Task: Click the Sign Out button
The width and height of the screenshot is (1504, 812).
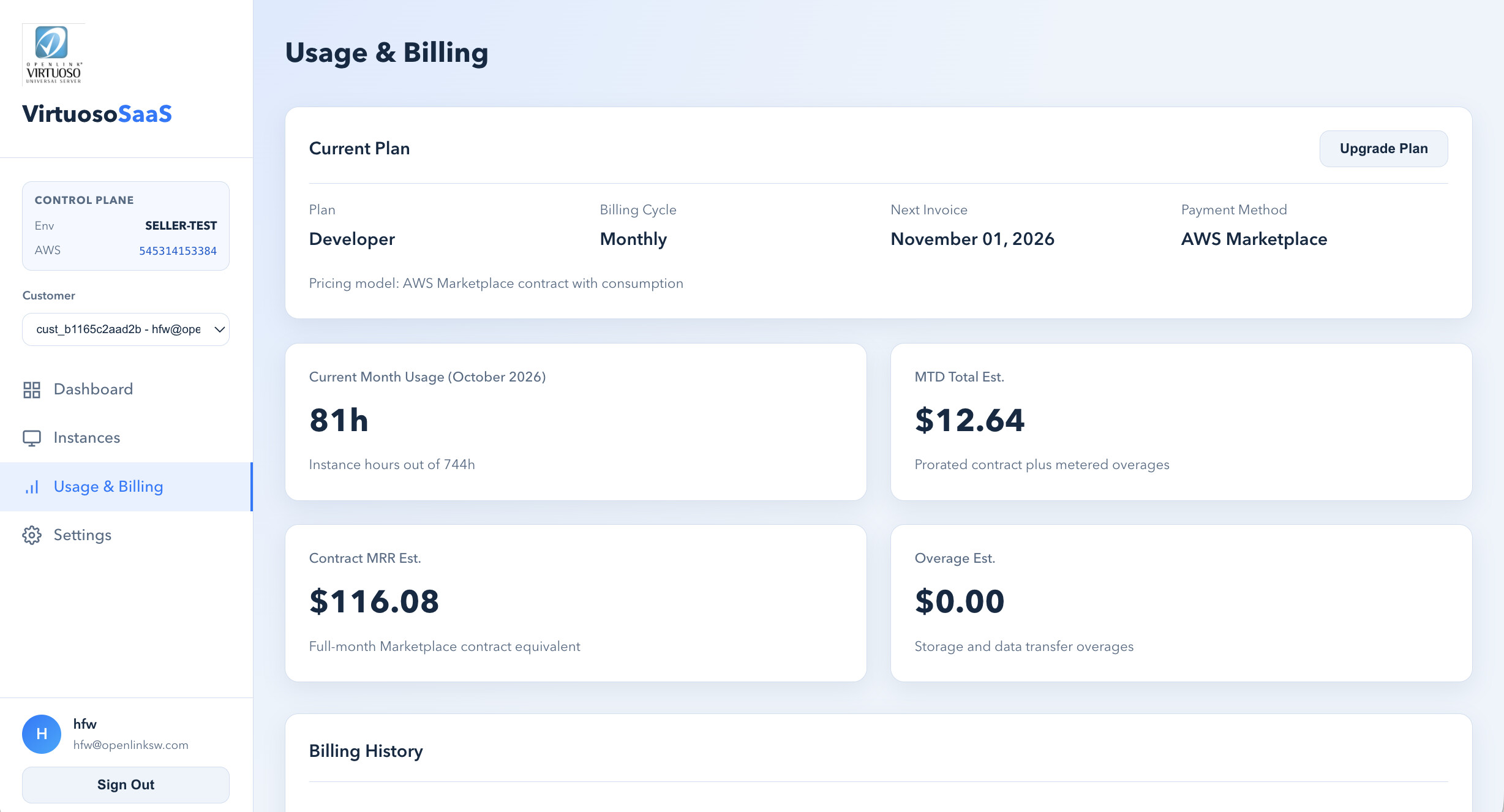Action: point(126,785)
